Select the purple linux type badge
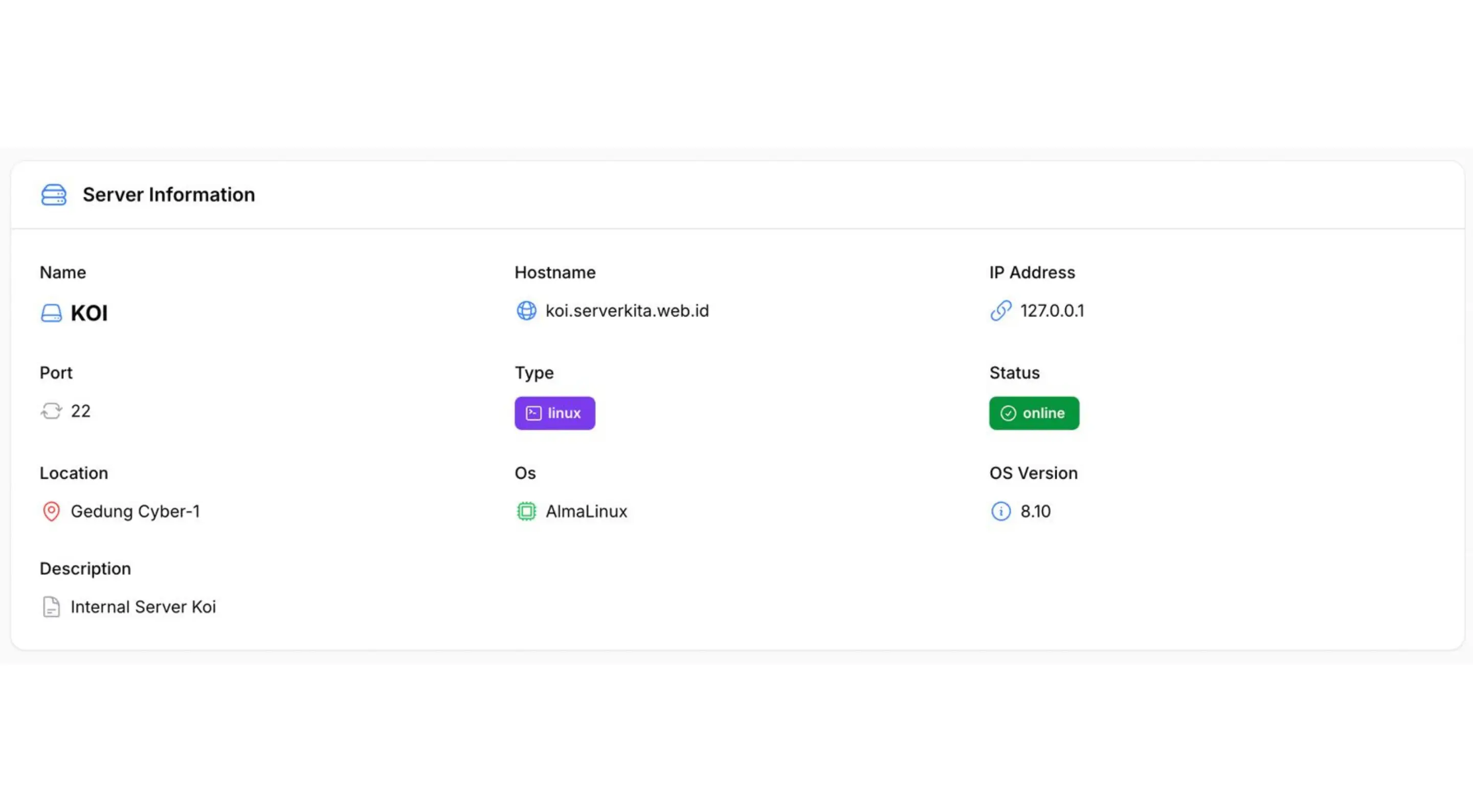This screenshot has height=812, width=1473. pos(554,413)
